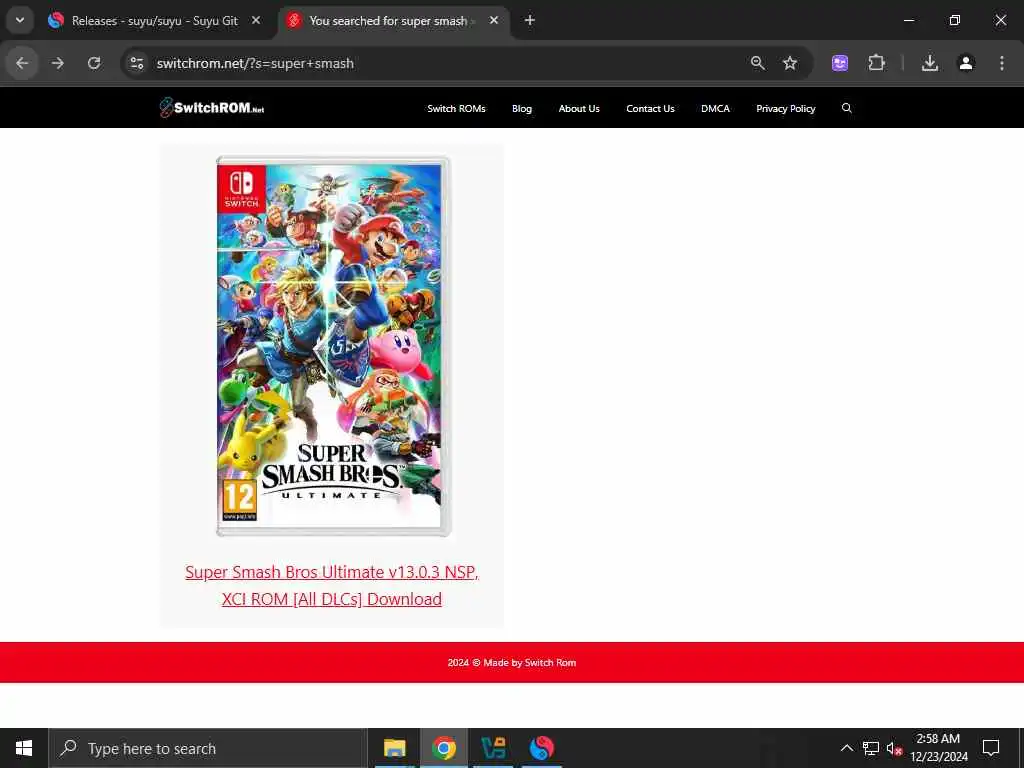Open the muted volume tray icon

894,748
